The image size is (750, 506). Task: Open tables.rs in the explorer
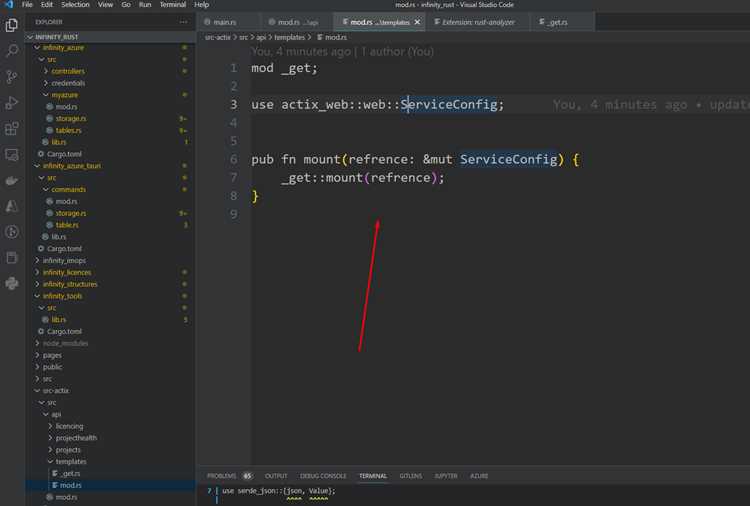click(x=68, y=130)
